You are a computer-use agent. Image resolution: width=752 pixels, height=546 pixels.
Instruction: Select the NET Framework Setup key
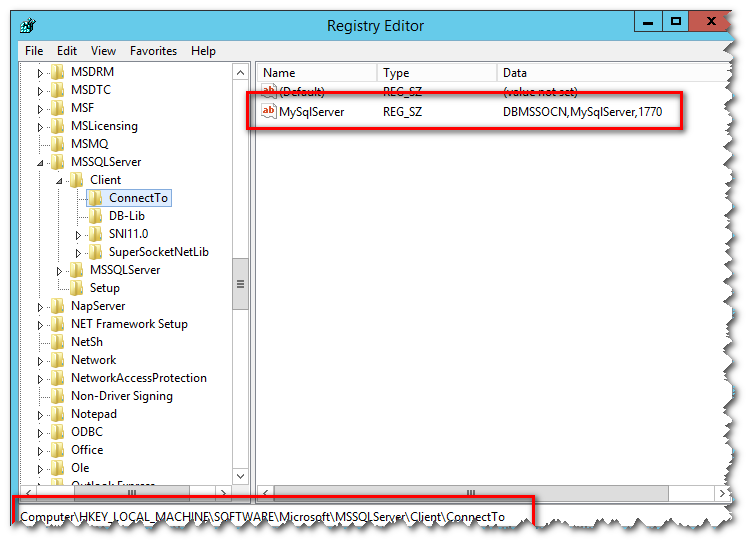[x=129, y=324]
